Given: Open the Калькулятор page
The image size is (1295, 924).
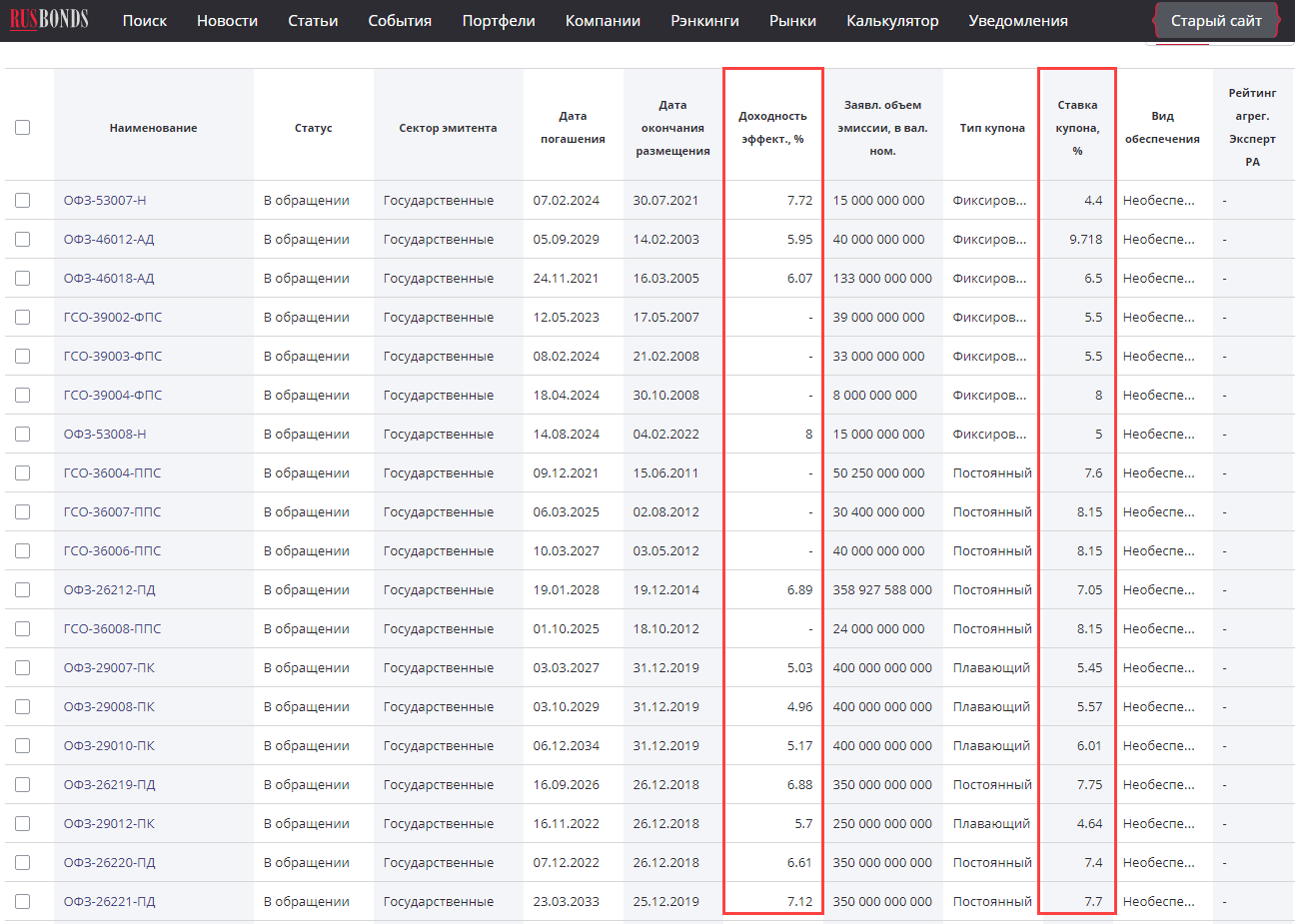Looking at the screenshot, I should (891, 21).
